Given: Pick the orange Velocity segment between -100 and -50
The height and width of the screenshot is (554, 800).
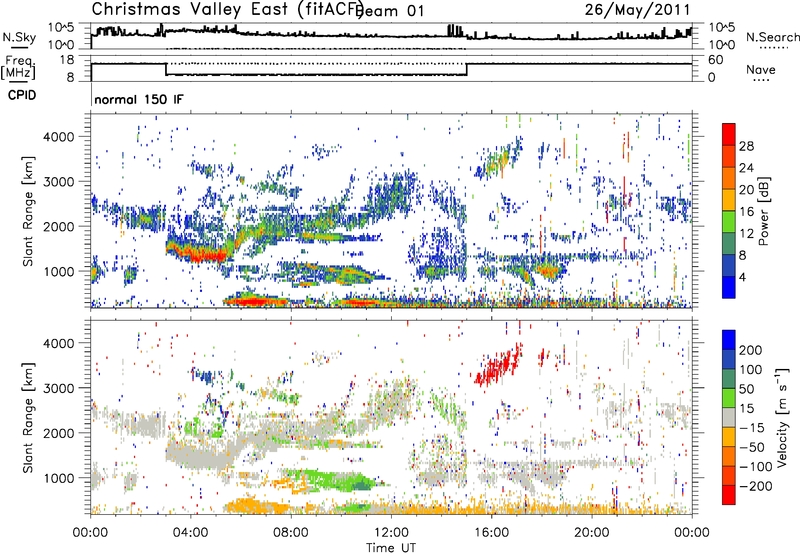Looking at the screenshot, I should [x=729, y=456].
